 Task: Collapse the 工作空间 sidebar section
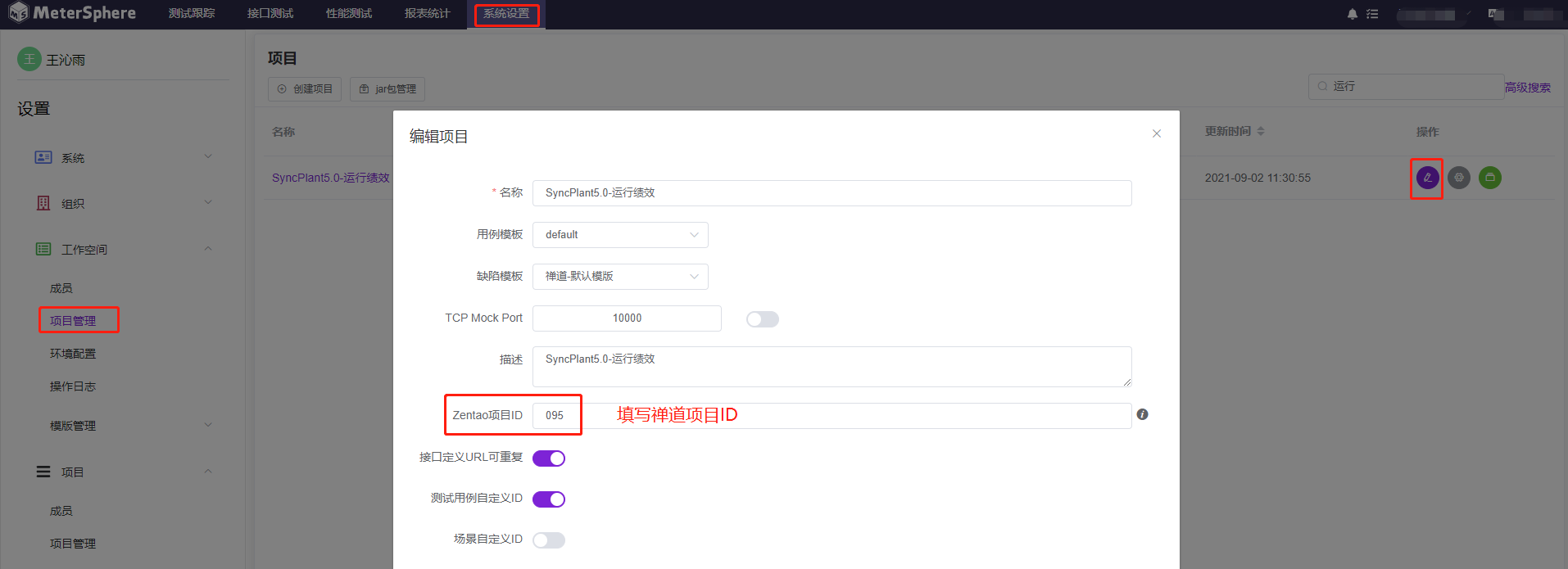click(208, 248)
